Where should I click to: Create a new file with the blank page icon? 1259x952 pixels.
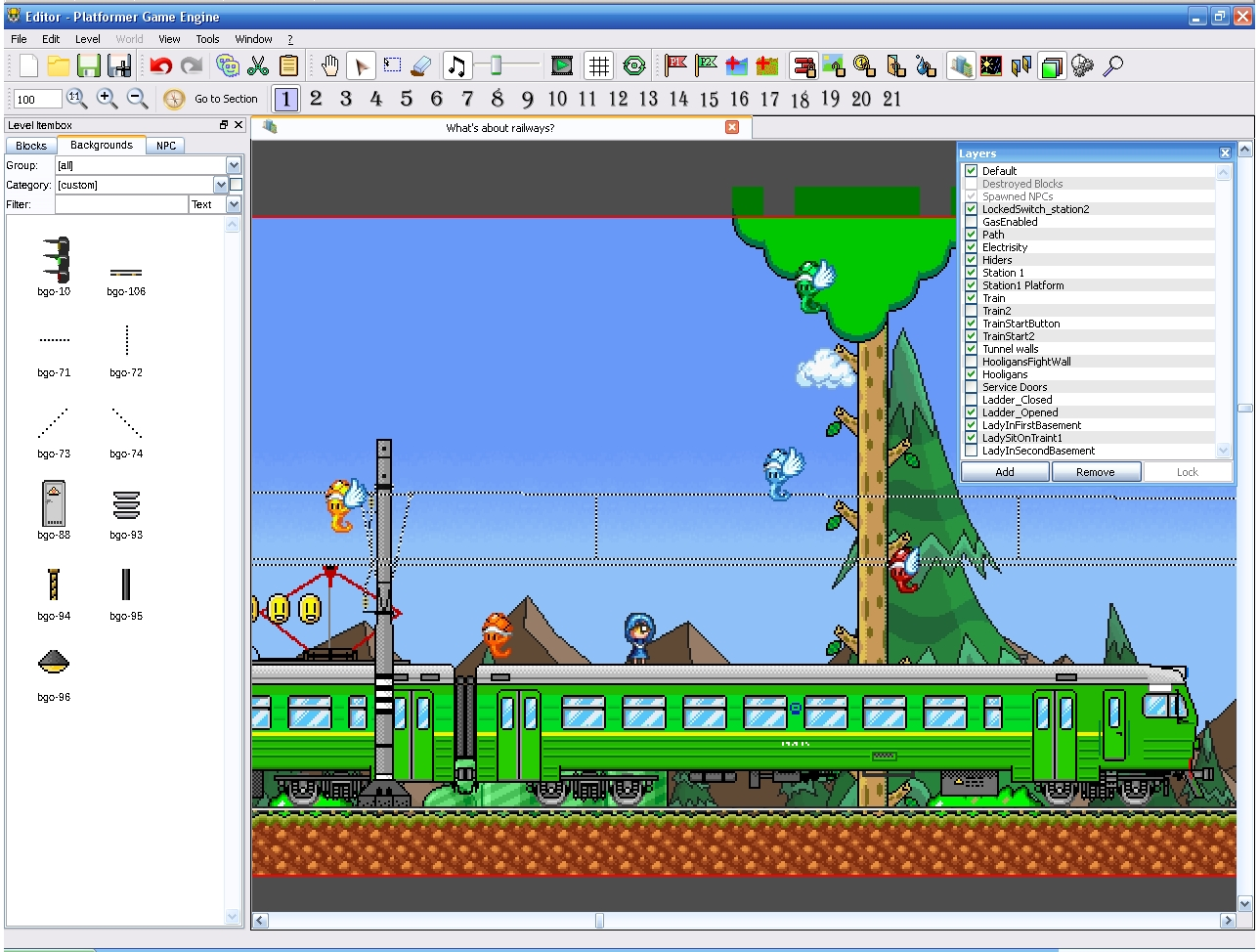coord(28,65)
